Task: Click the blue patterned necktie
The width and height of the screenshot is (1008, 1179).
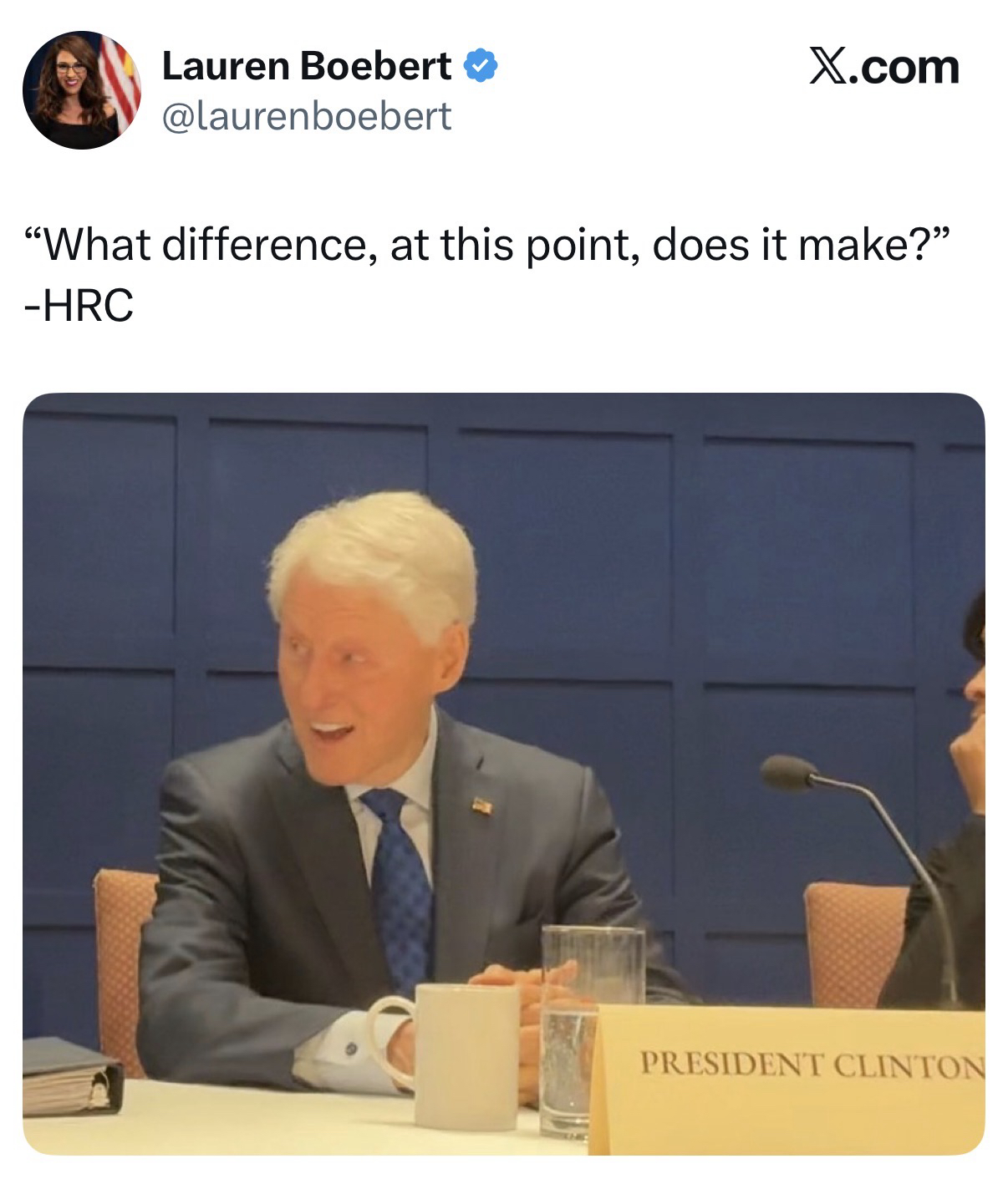Action: coord(400,885)
